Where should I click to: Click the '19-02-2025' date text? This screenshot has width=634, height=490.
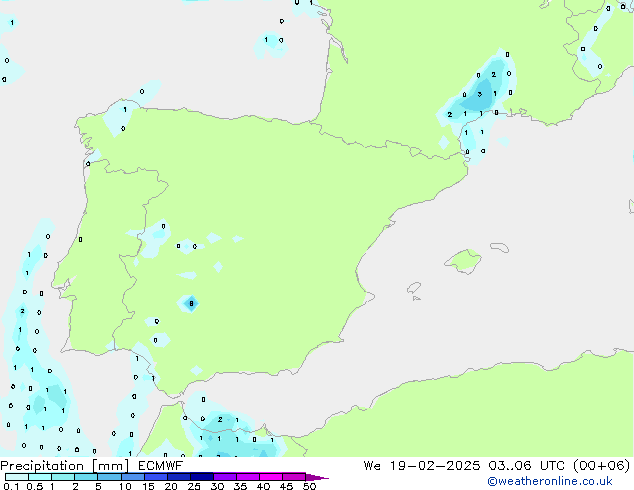tap(435, 466)
